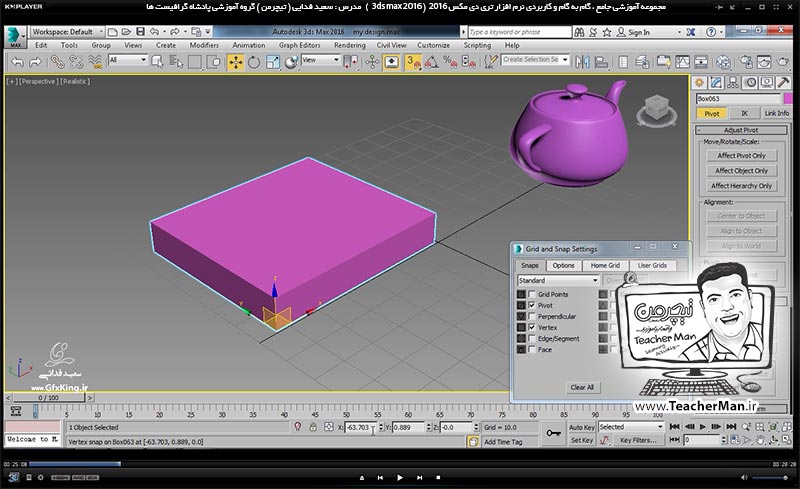The image size is (800, 489).
Task: Click the Bind to Space Warp icon
Action: [95, 62]
